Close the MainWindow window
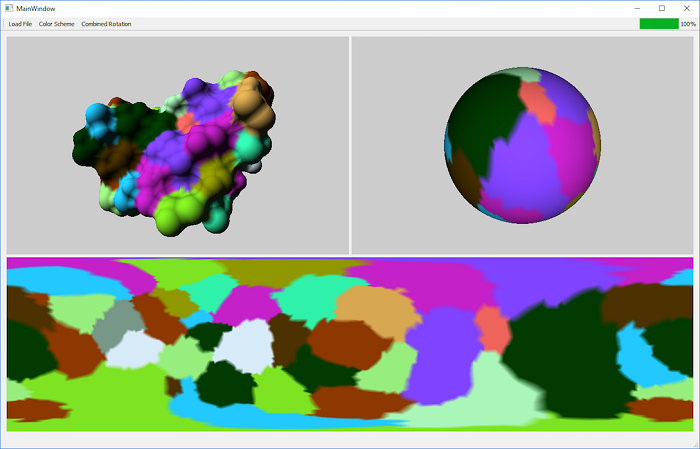This screenshot has width=700, height=449. tap(687, 8)
